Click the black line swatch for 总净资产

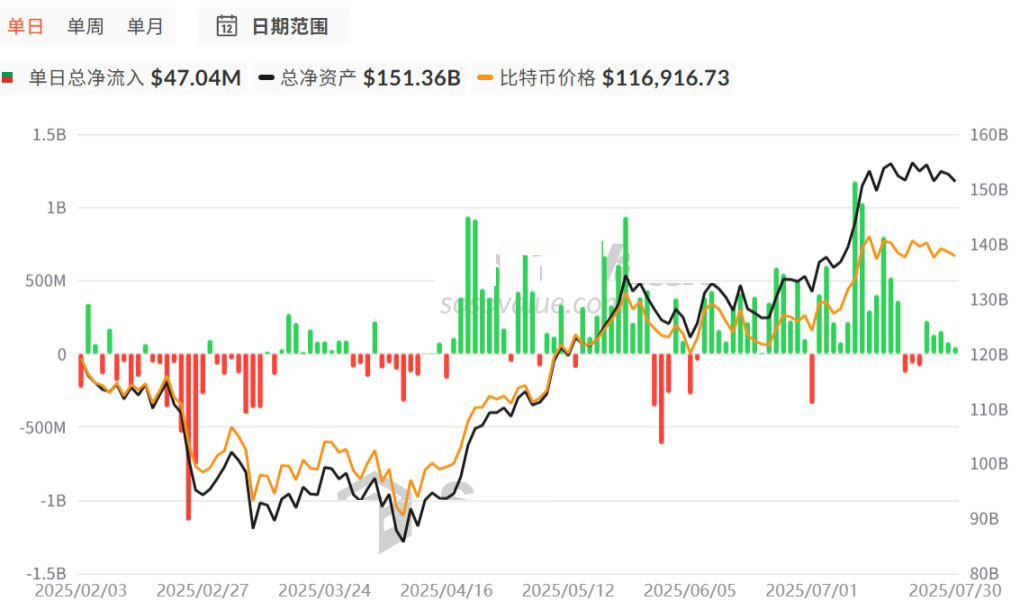point(266,78)
